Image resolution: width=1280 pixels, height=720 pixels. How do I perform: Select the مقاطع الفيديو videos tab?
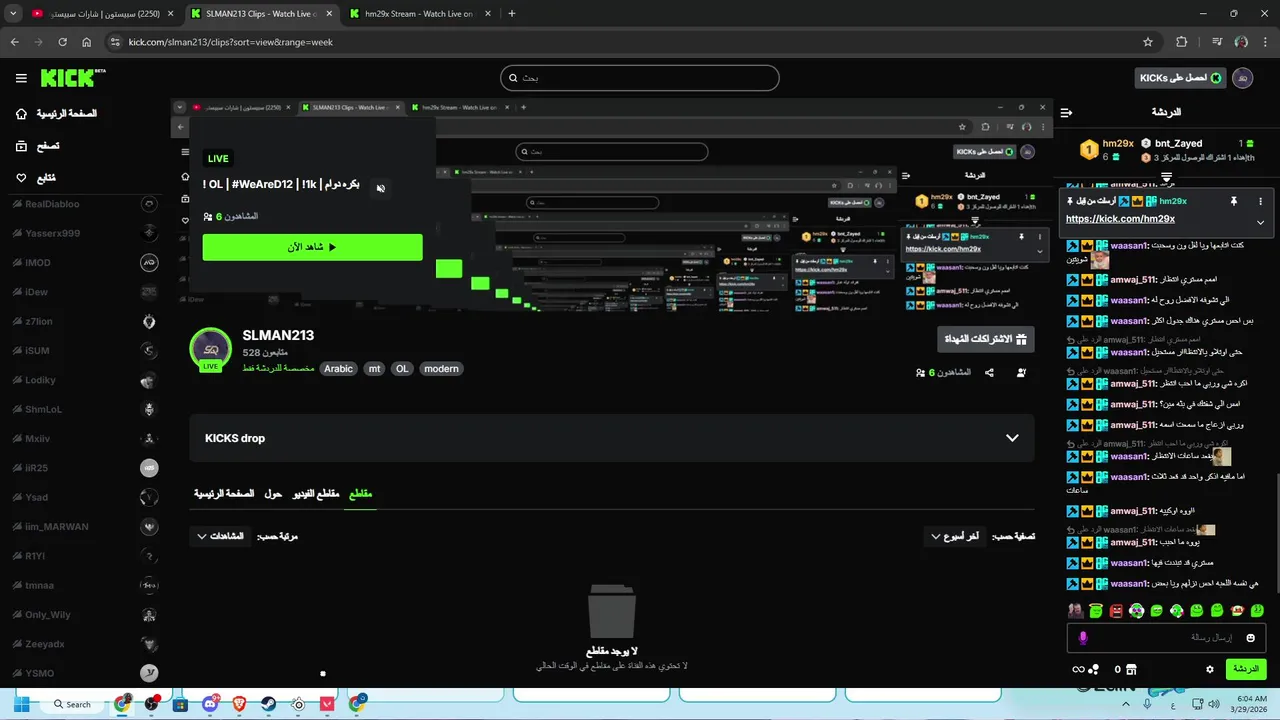click(316, 493)
